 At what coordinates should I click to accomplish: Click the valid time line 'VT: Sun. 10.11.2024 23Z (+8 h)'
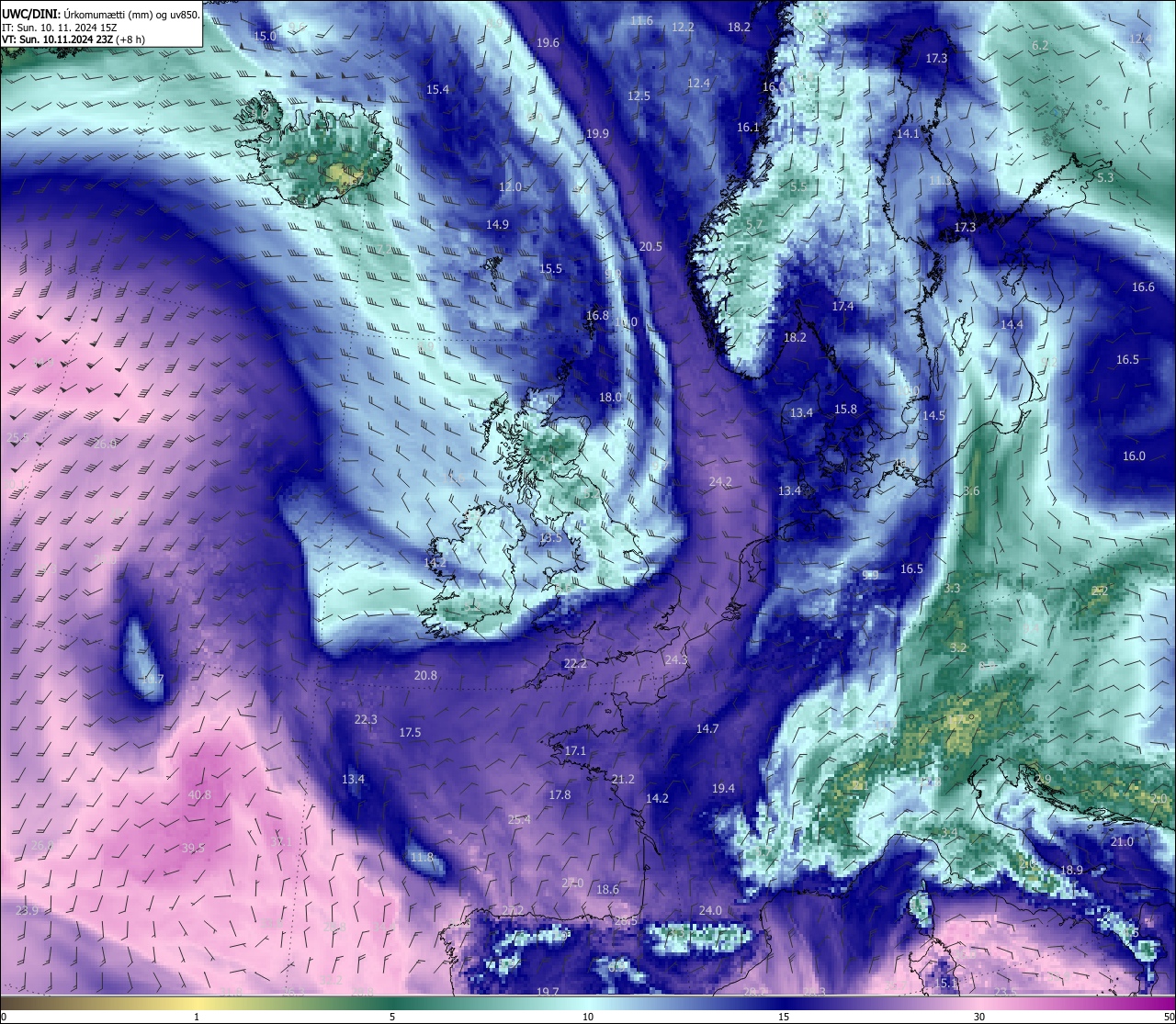[73, 39]
